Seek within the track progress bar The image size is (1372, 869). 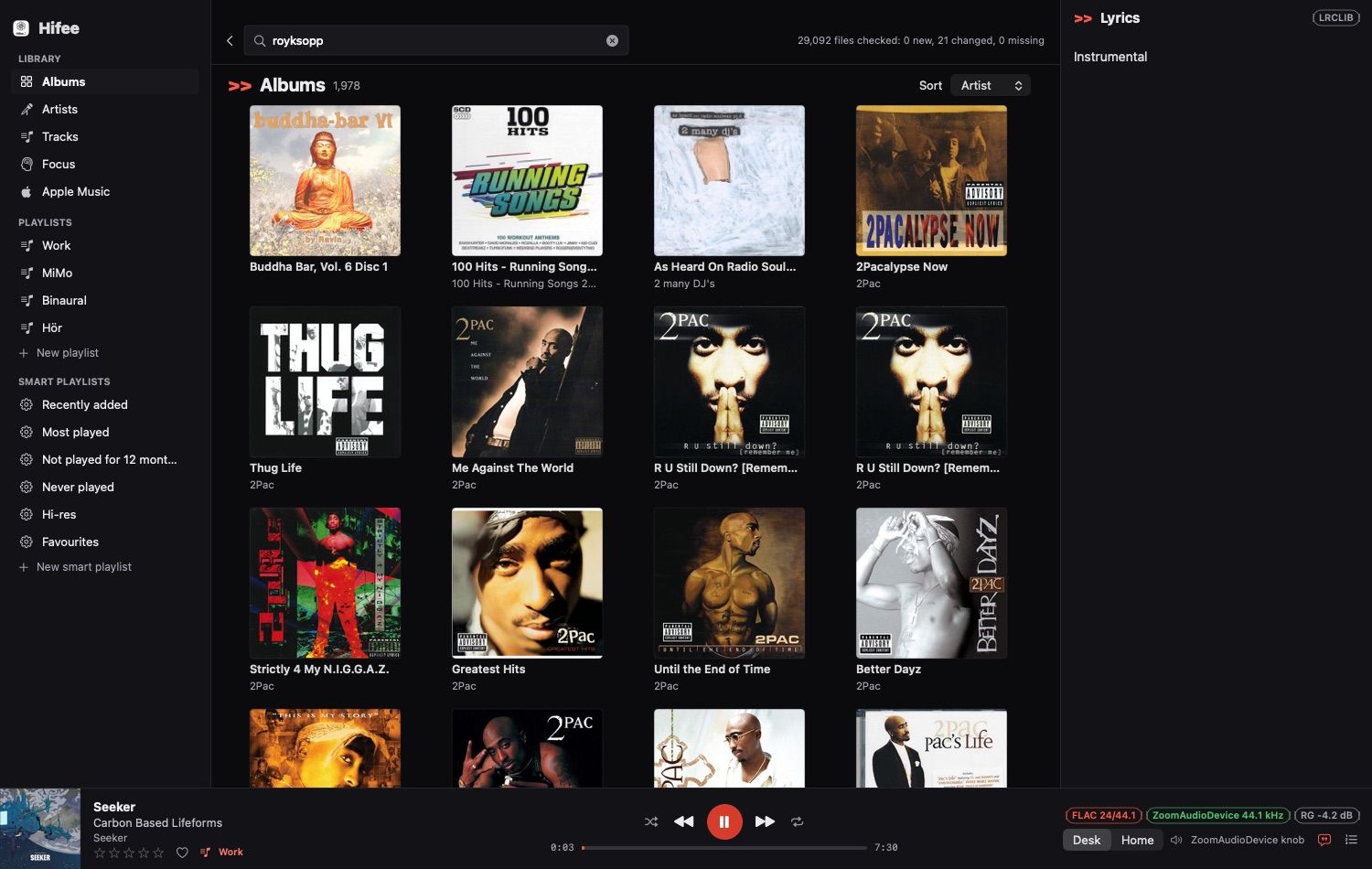click(724, 848)
